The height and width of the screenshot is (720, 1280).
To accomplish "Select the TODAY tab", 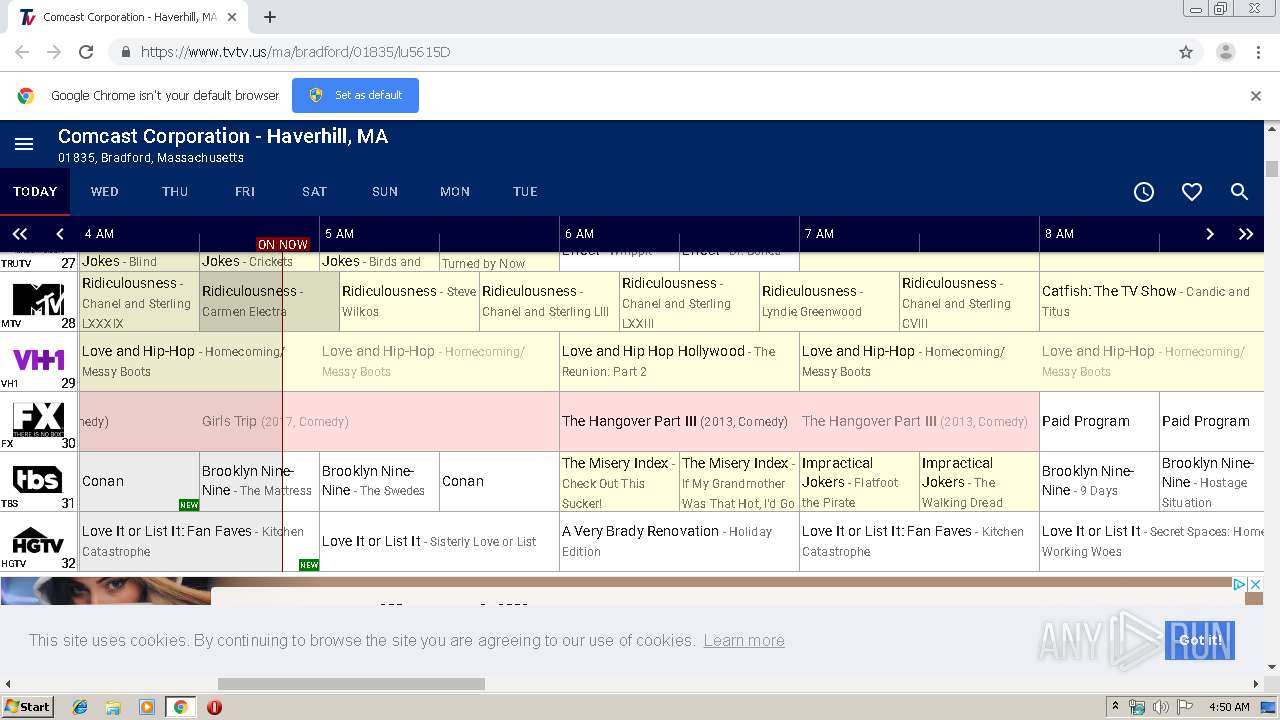I will (x=35, y=192).
